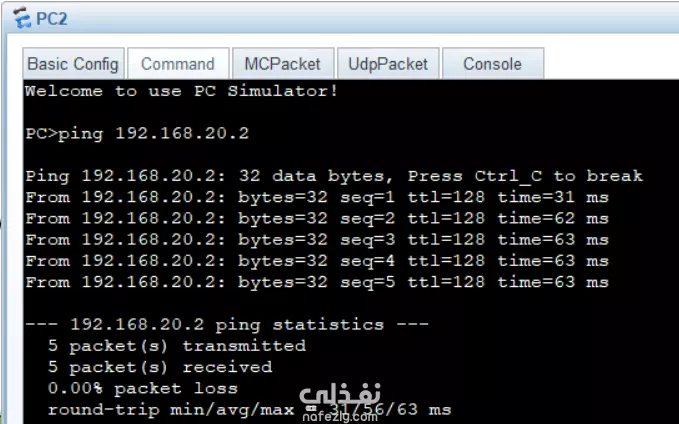Click the seq=5 ping reply line
Screen dimensions: 679x424
[x=316, y=282]
